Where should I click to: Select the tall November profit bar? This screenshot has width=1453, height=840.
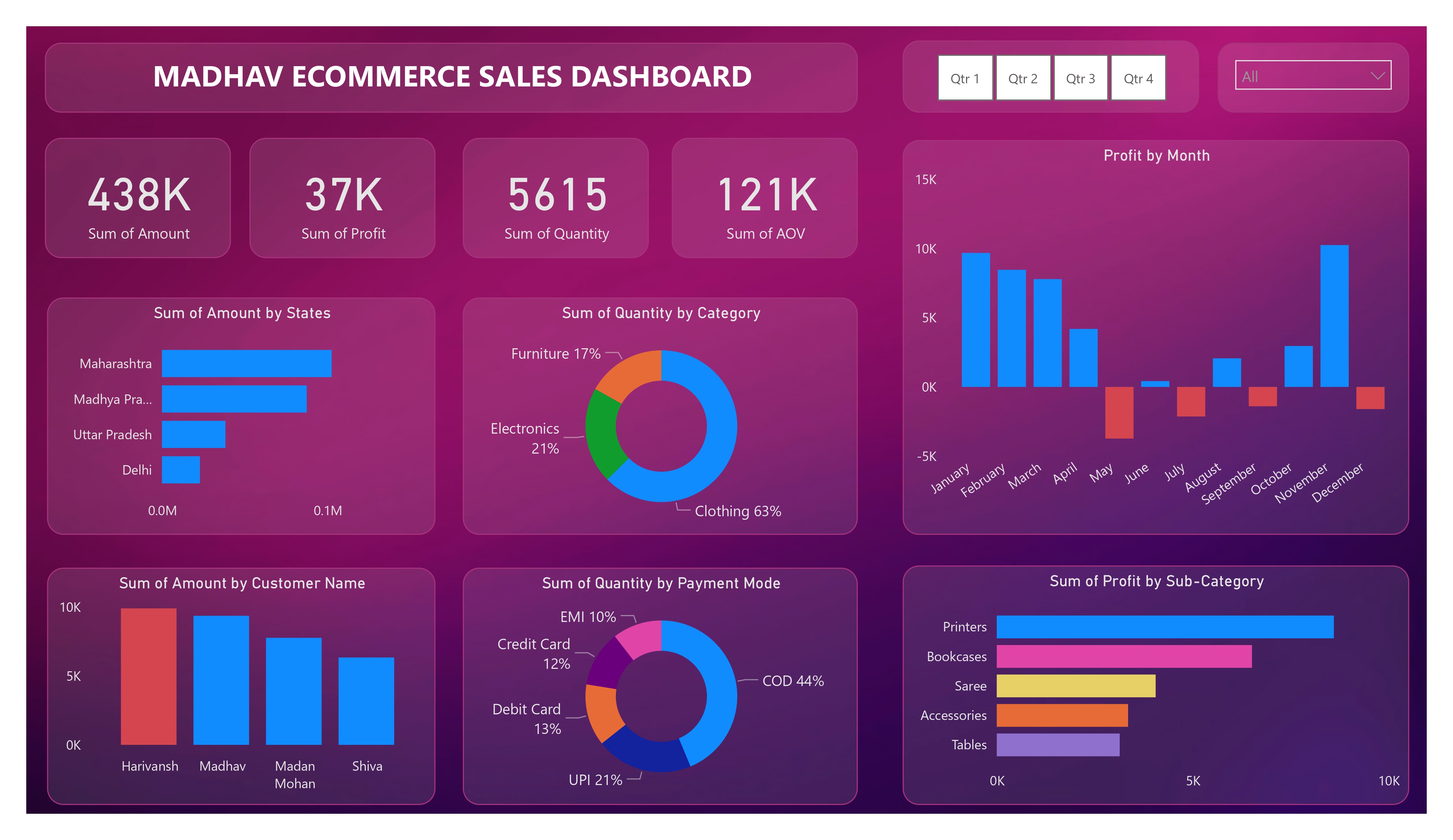point(1334,316)
